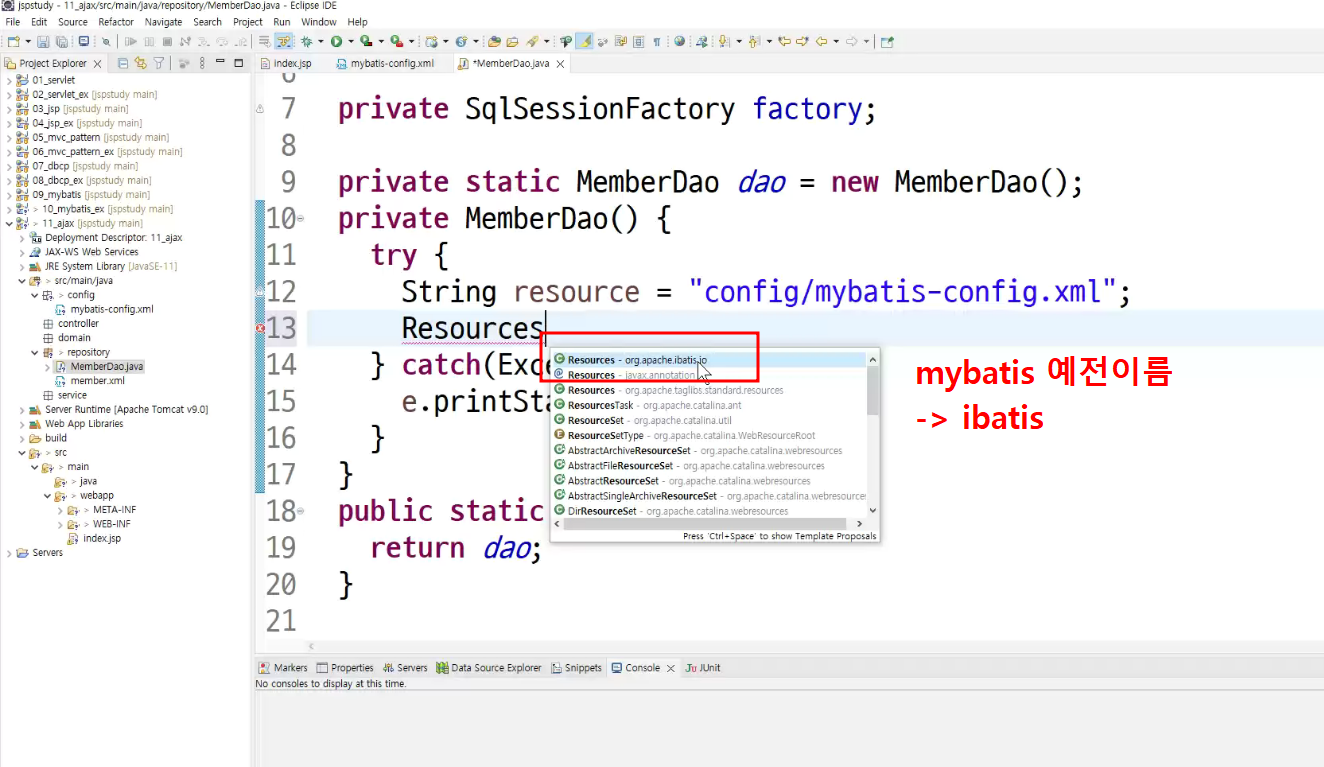Click the filter funnel icon in Project Explorer
The width and height of the screenshot is (1324, 767).
(158, 63)
